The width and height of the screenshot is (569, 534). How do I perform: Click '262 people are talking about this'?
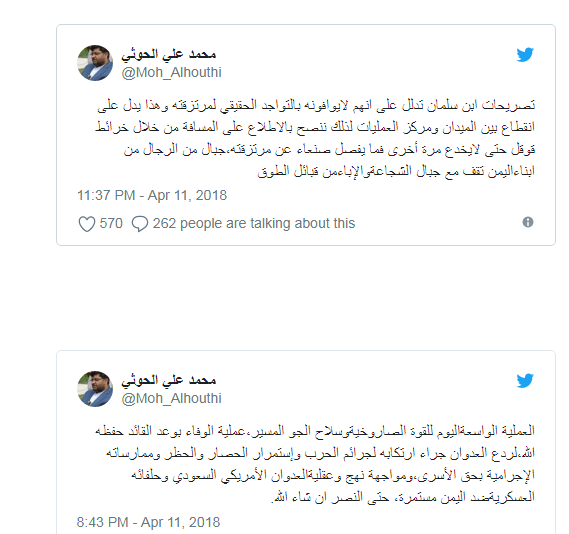point(254,223)
